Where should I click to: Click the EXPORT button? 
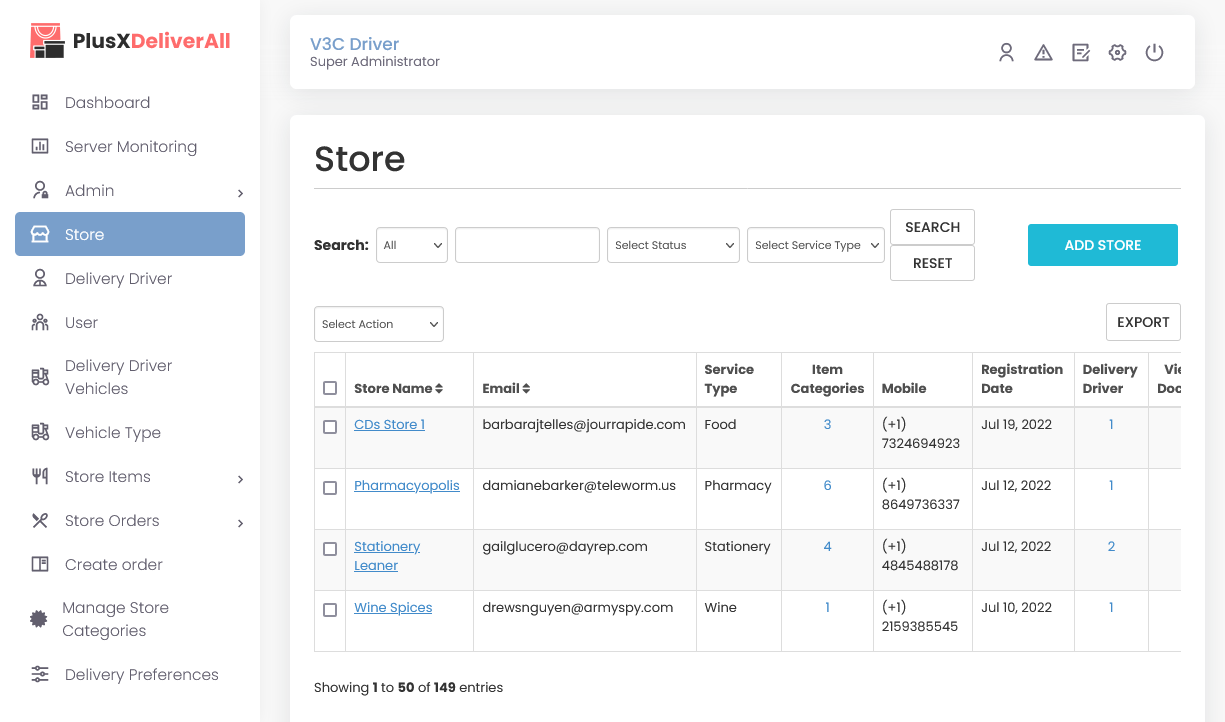pyautogui.click(x=1143, y=322)
